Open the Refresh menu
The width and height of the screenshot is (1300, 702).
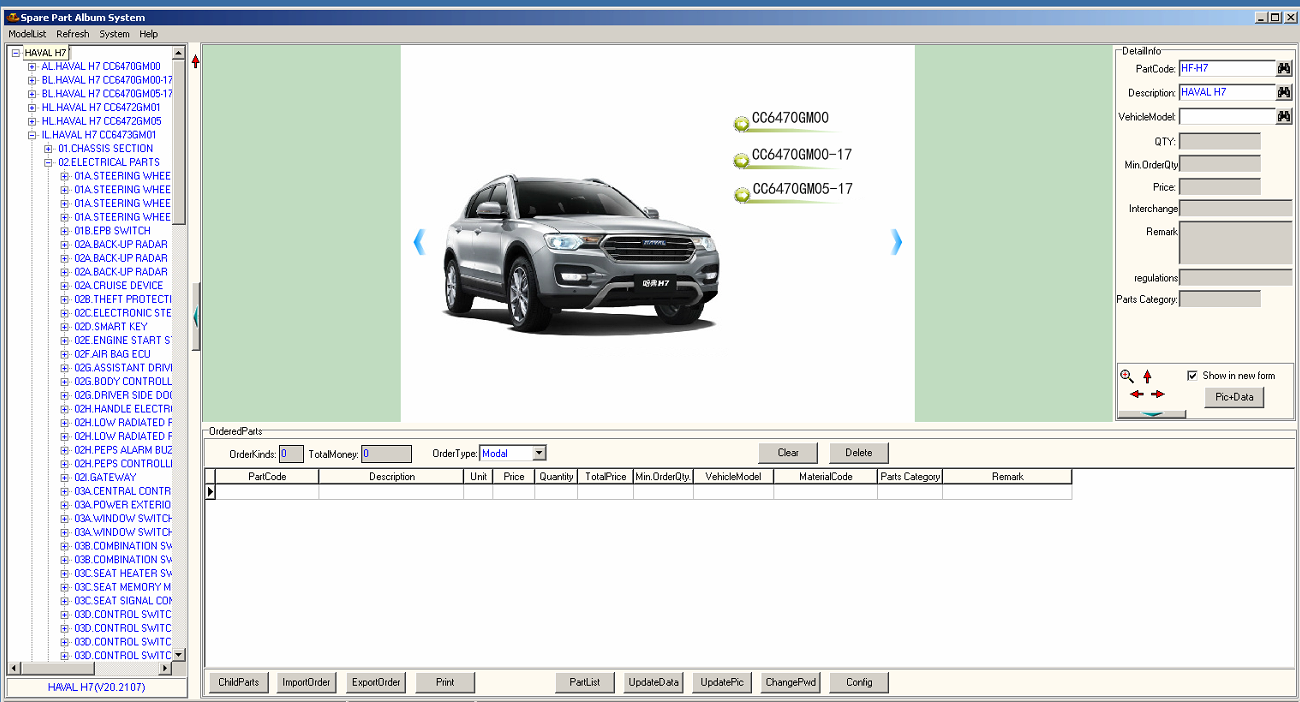pos(72,34)
